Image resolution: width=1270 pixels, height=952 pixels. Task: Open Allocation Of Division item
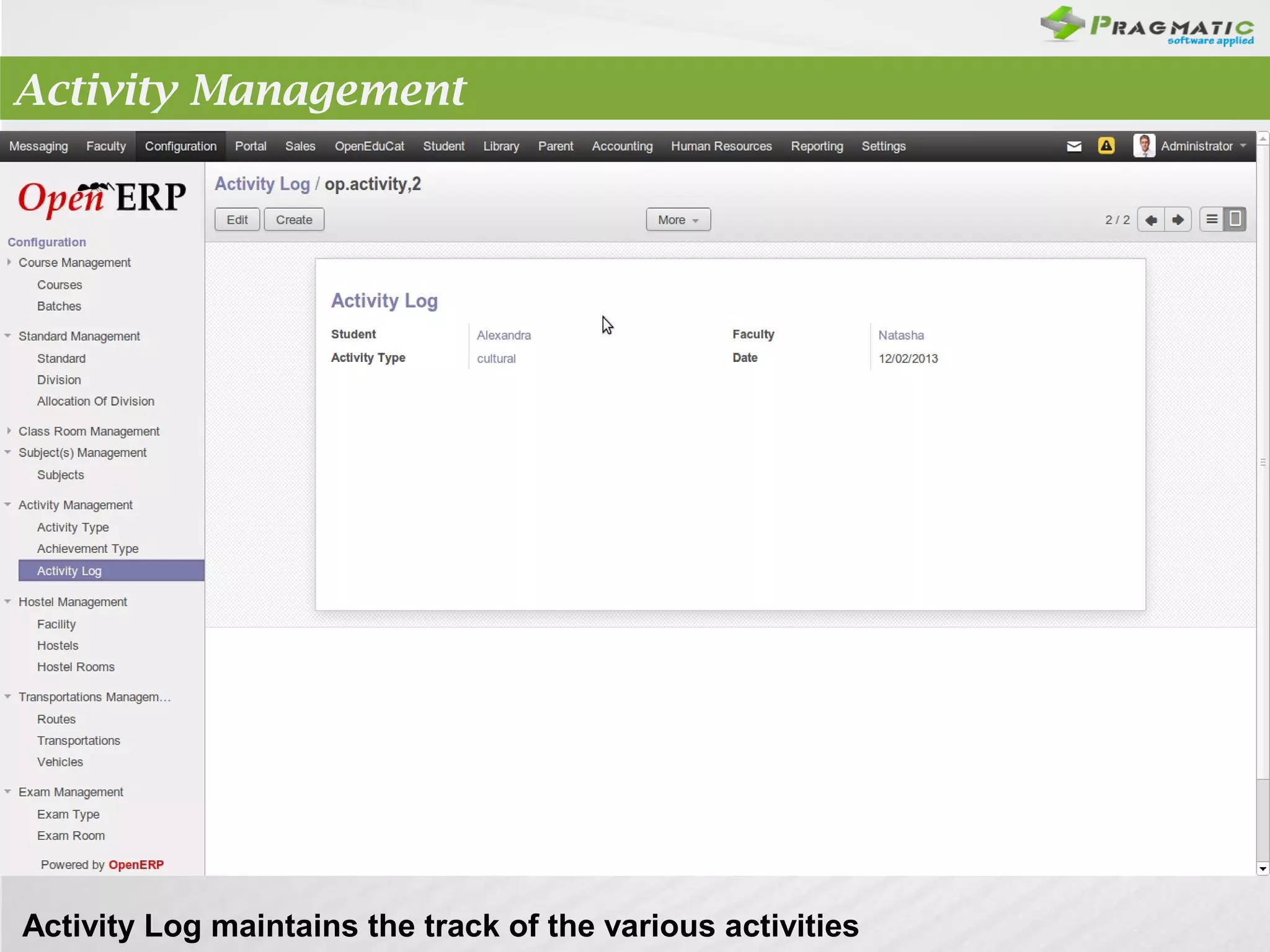(95, 401)
